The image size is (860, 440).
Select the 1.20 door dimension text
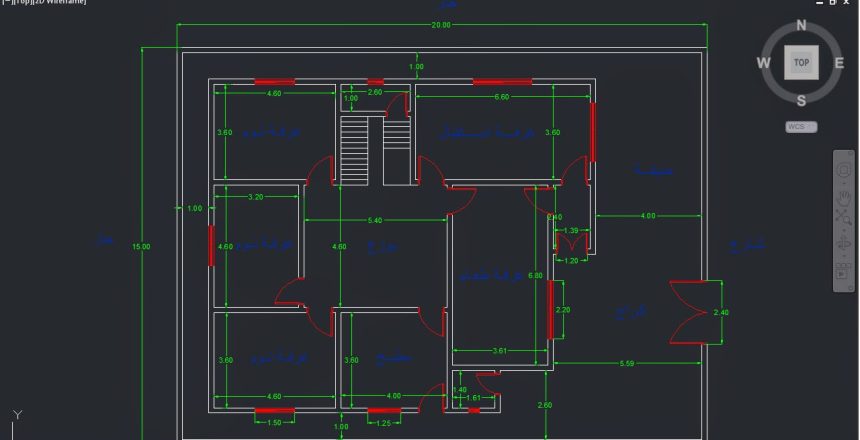[x=572, y=261]
